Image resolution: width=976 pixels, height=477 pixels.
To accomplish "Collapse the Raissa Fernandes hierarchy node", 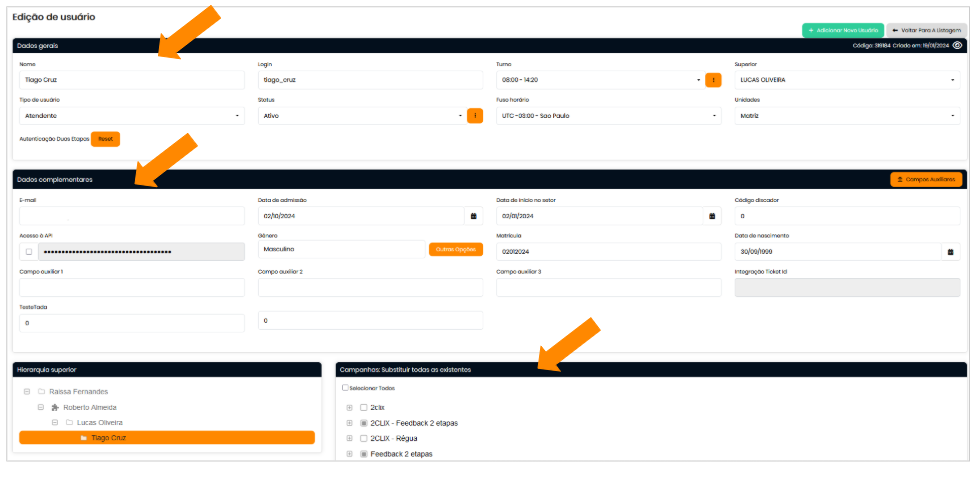I will tap(27, 392).
